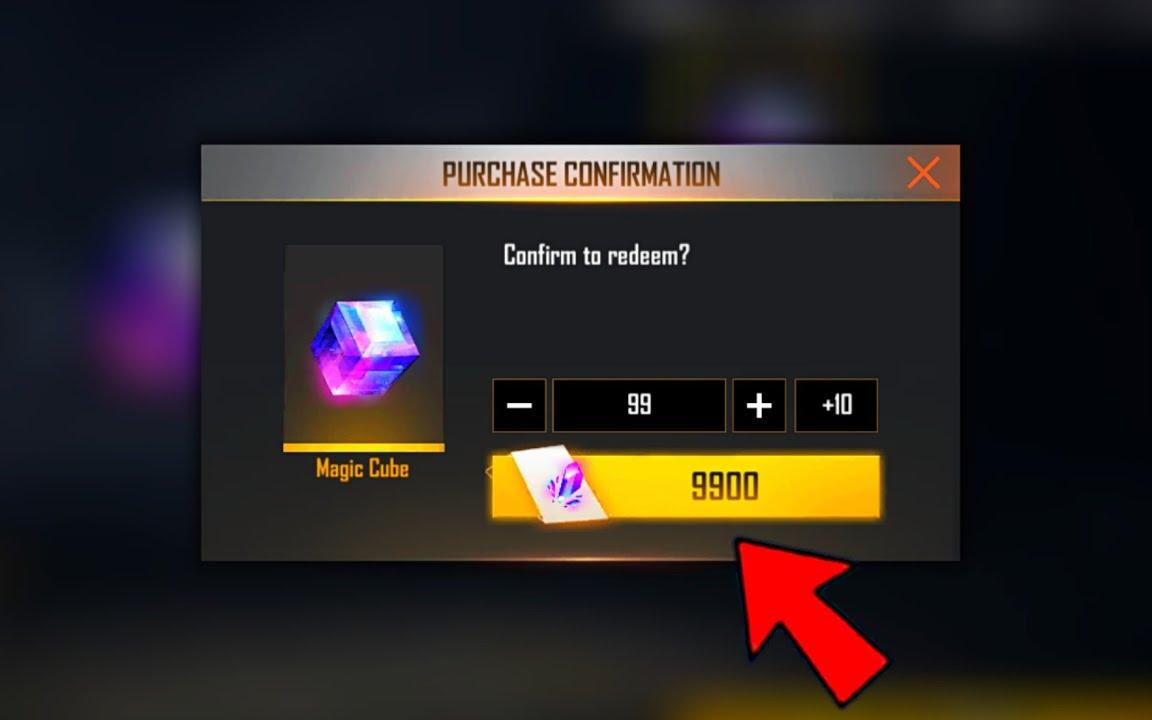
Task: Select the Magic Cube item name label
Action: 362,469
